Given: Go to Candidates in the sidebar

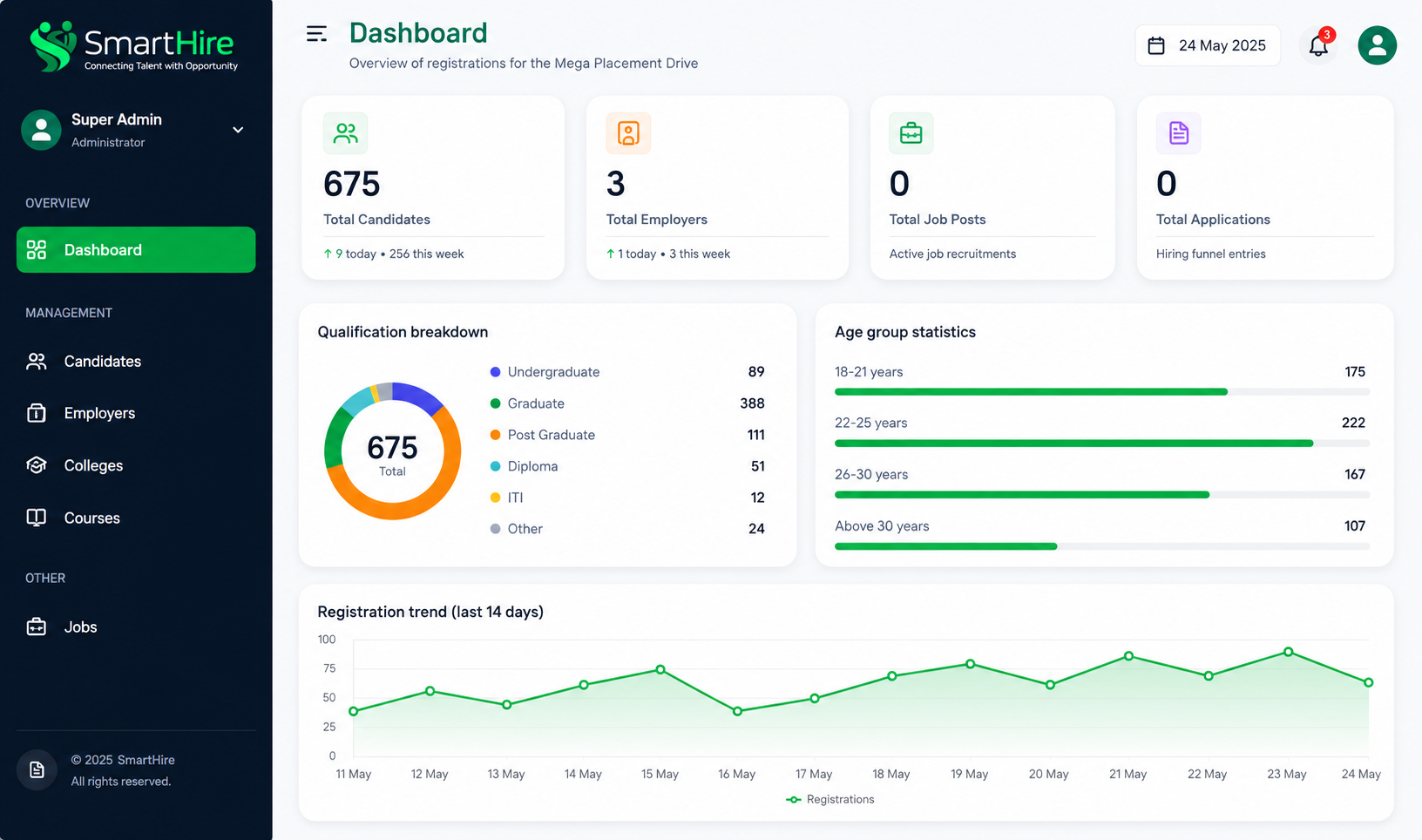Looking at the screenshot, I should point(136,362).
